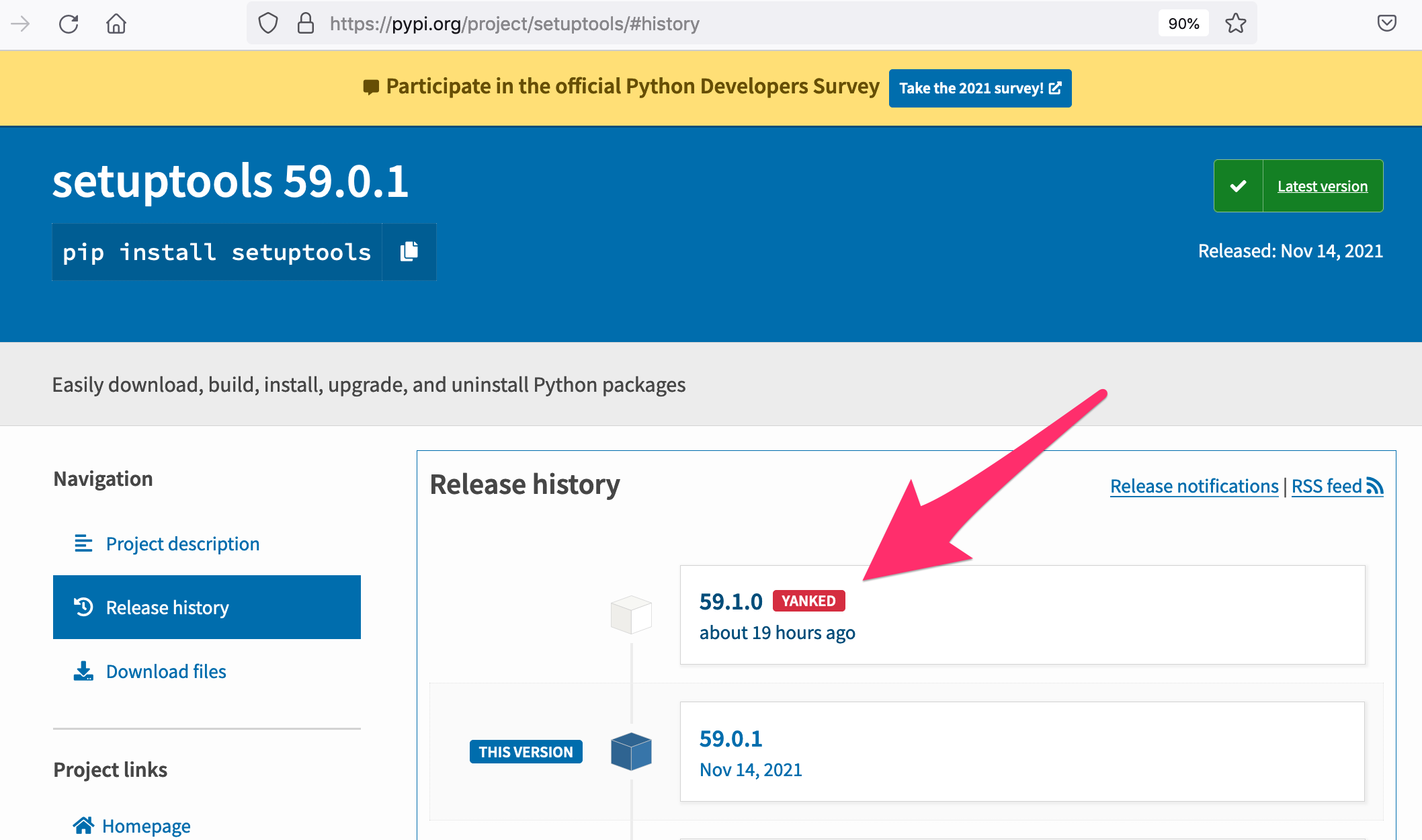Toggle the Release history sidebar selection

[x=167, y=607]
